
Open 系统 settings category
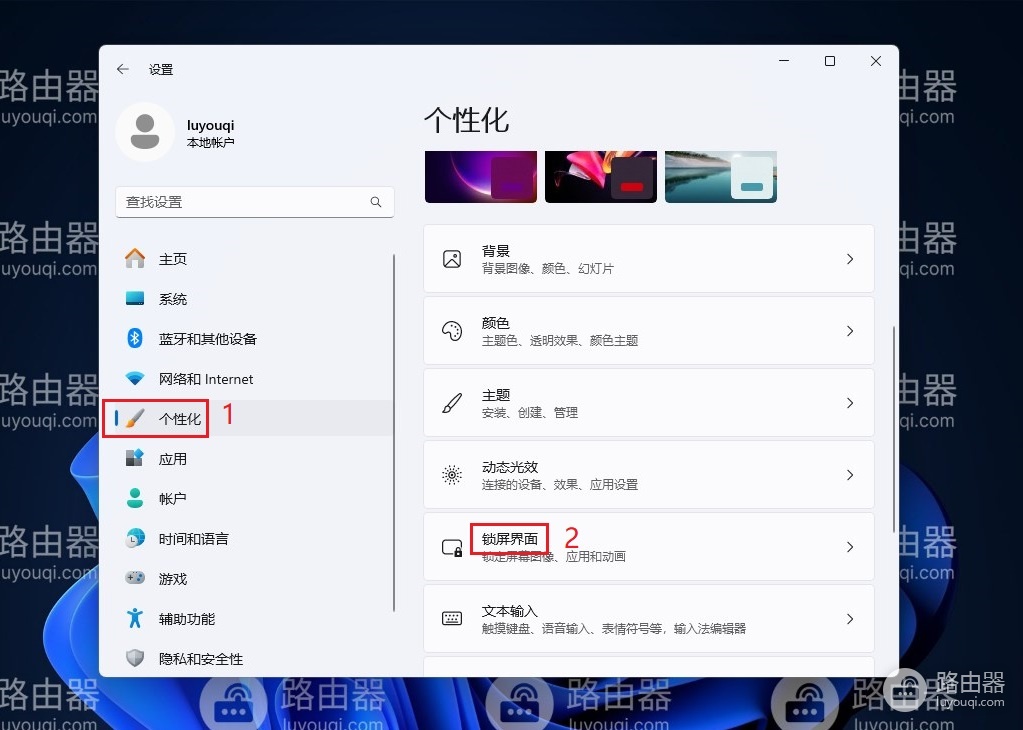pyautogui.click(x=253, y=299)
